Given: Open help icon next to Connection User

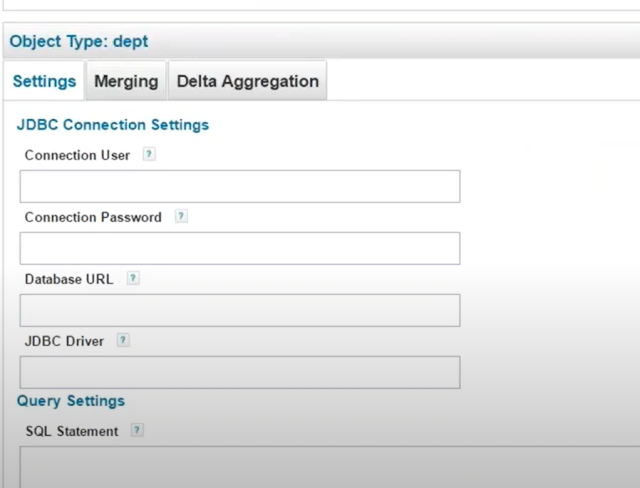Looking at the screenshot, I should coord(149,154).
